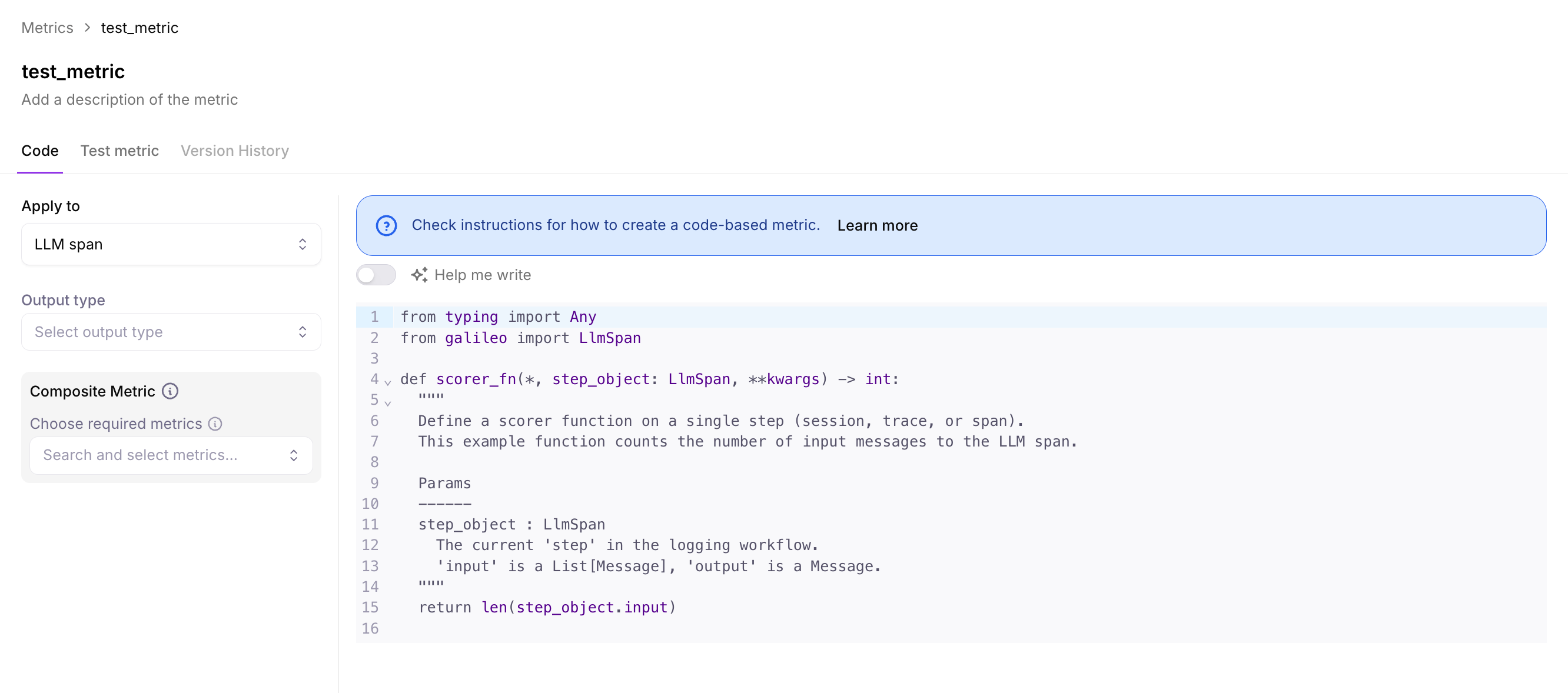Viewport: 1568px width, 693px height.
Task: Click line number 1 in the gutter
Action: click(374, 317)
